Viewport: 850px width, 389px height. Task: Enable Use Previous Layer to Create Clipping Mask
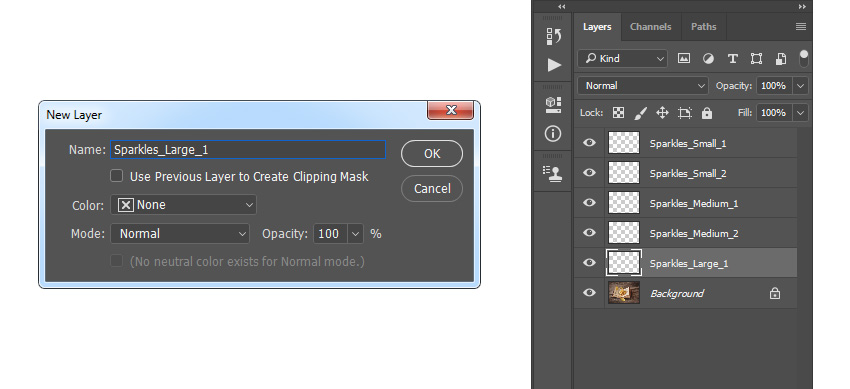(117, 176)
